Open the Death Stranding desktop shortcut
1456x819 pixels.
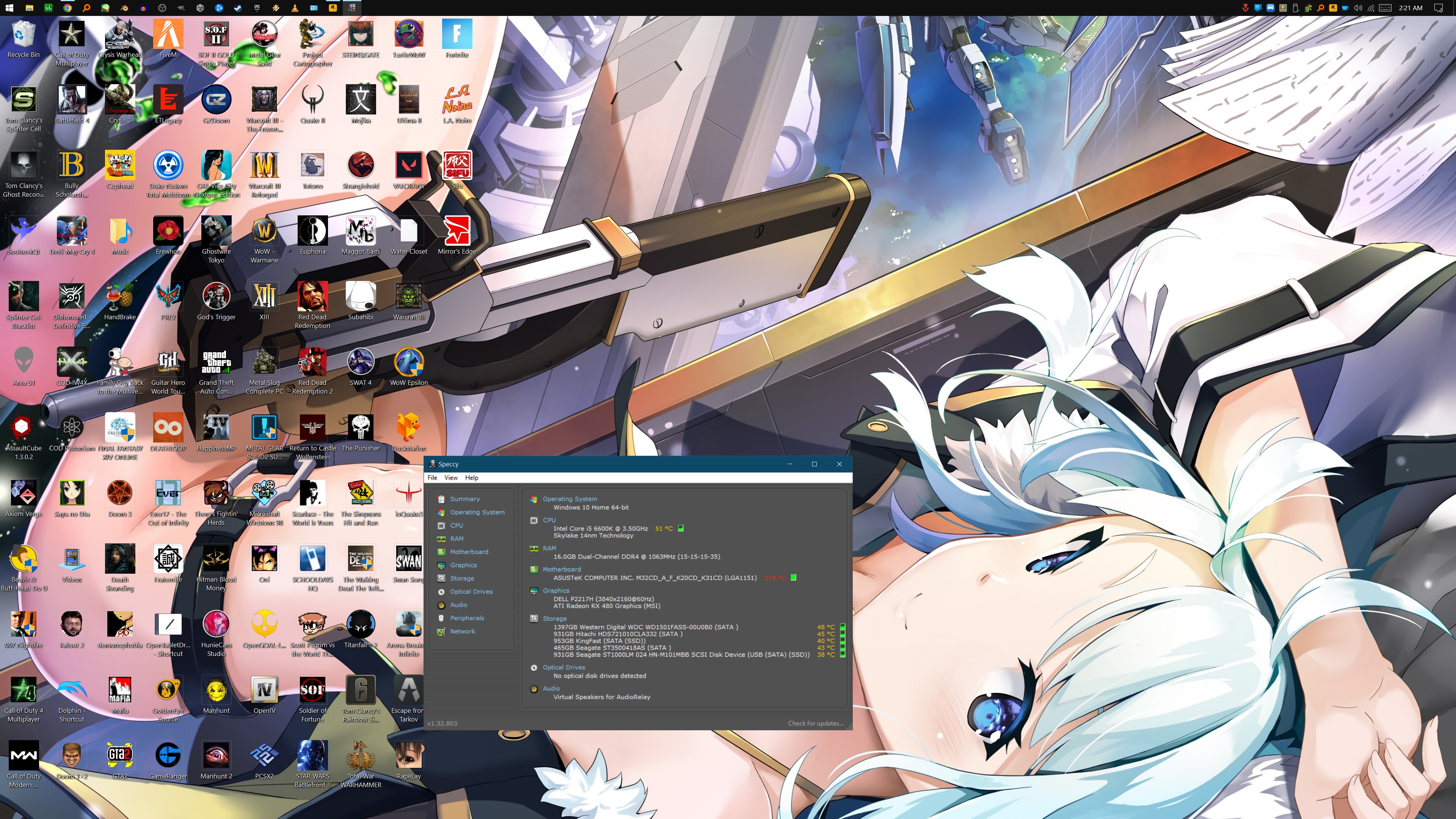click(120, 568)
